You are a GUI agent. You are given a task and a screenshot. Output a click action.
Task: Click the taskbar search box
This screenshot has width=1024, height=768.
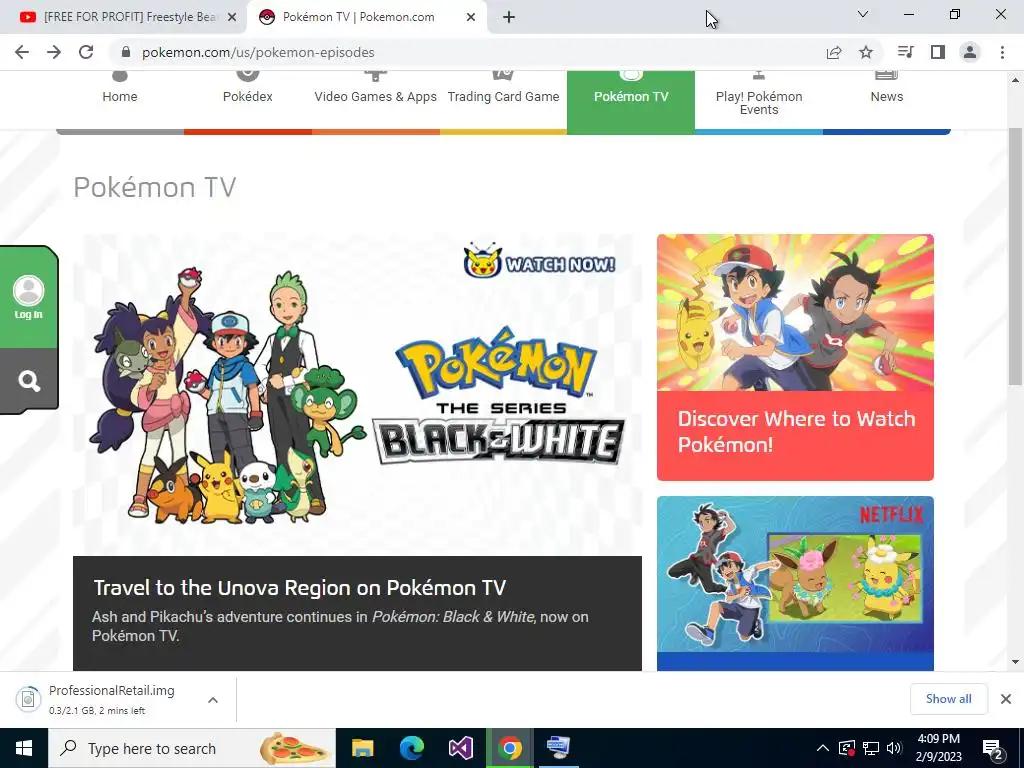(192, 748)
